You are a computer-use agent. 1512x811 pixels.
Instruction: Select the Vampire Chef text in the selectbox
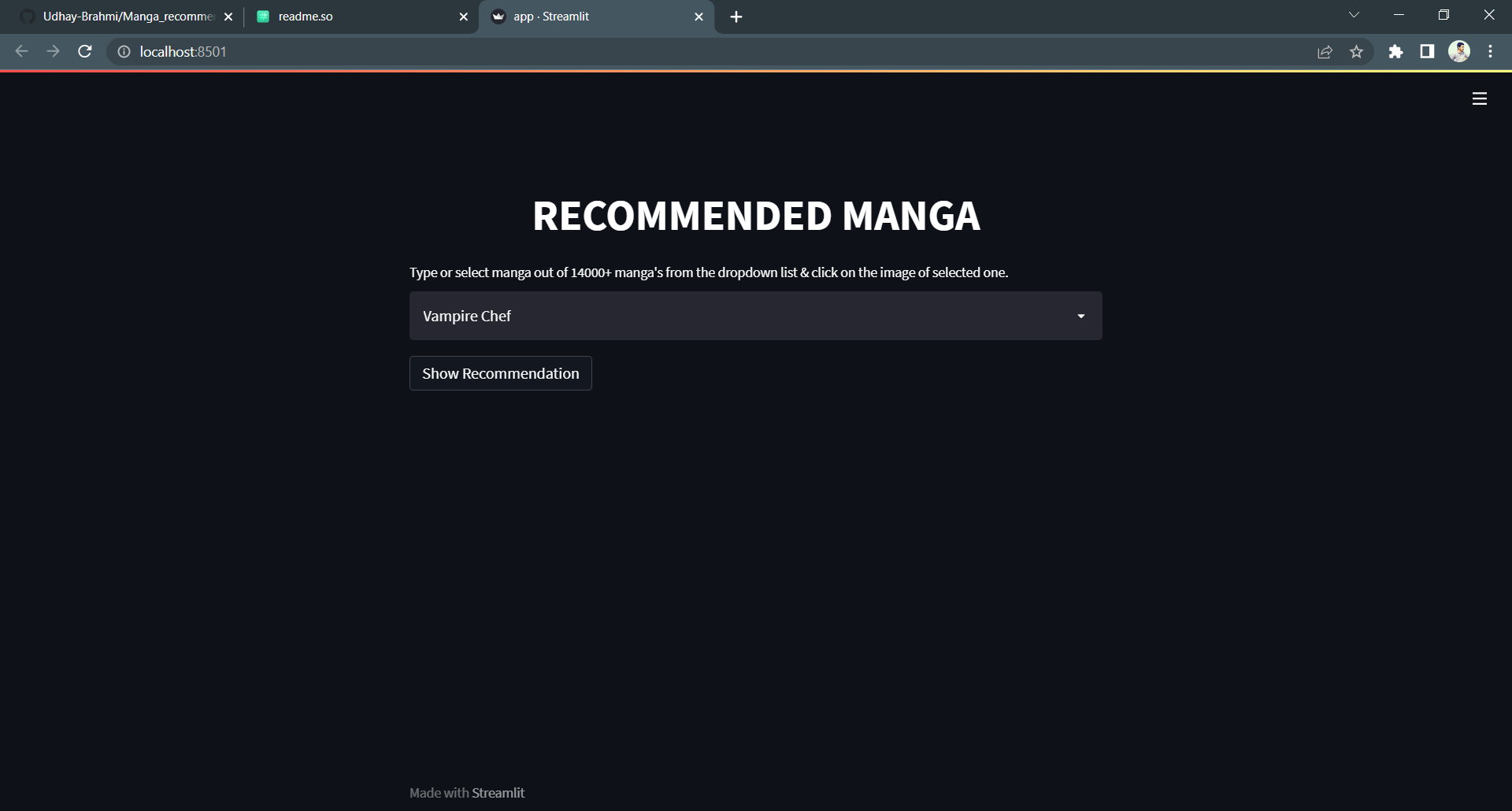tap(466, 316)
